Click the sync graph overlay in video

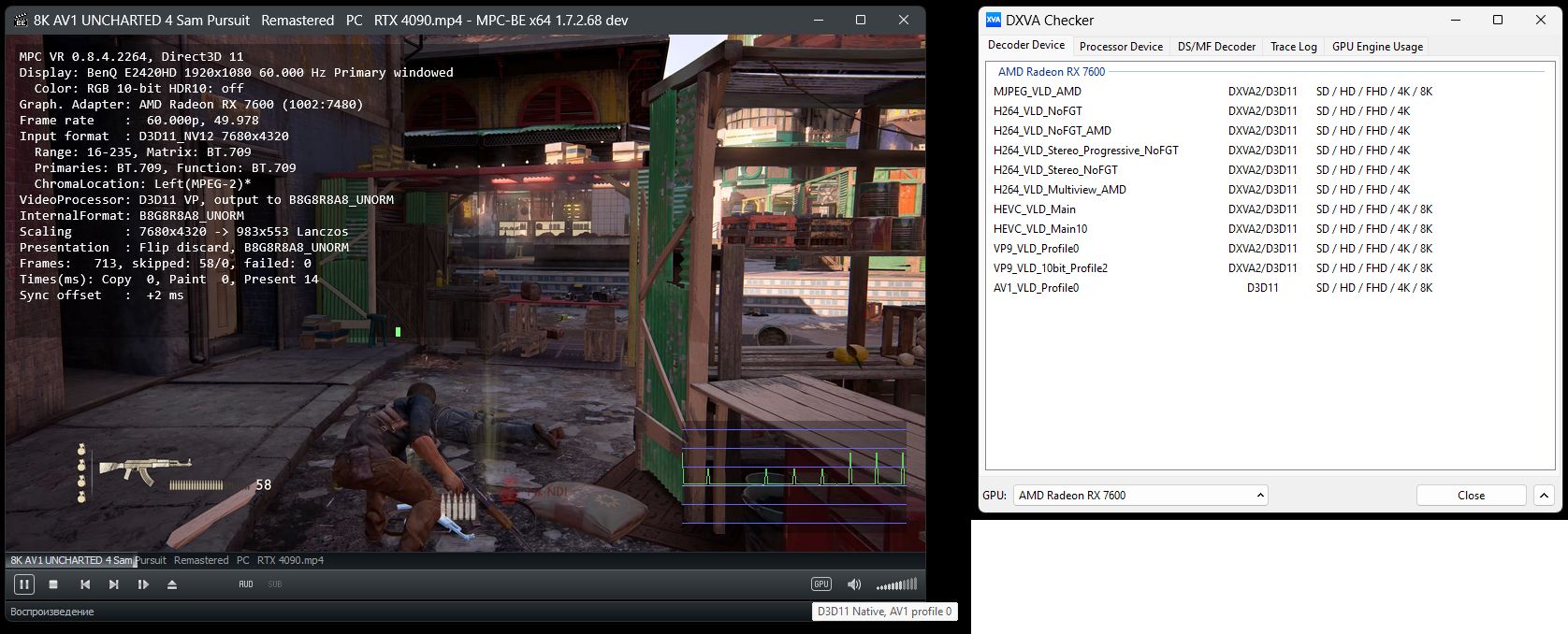[x=794, y=476]
